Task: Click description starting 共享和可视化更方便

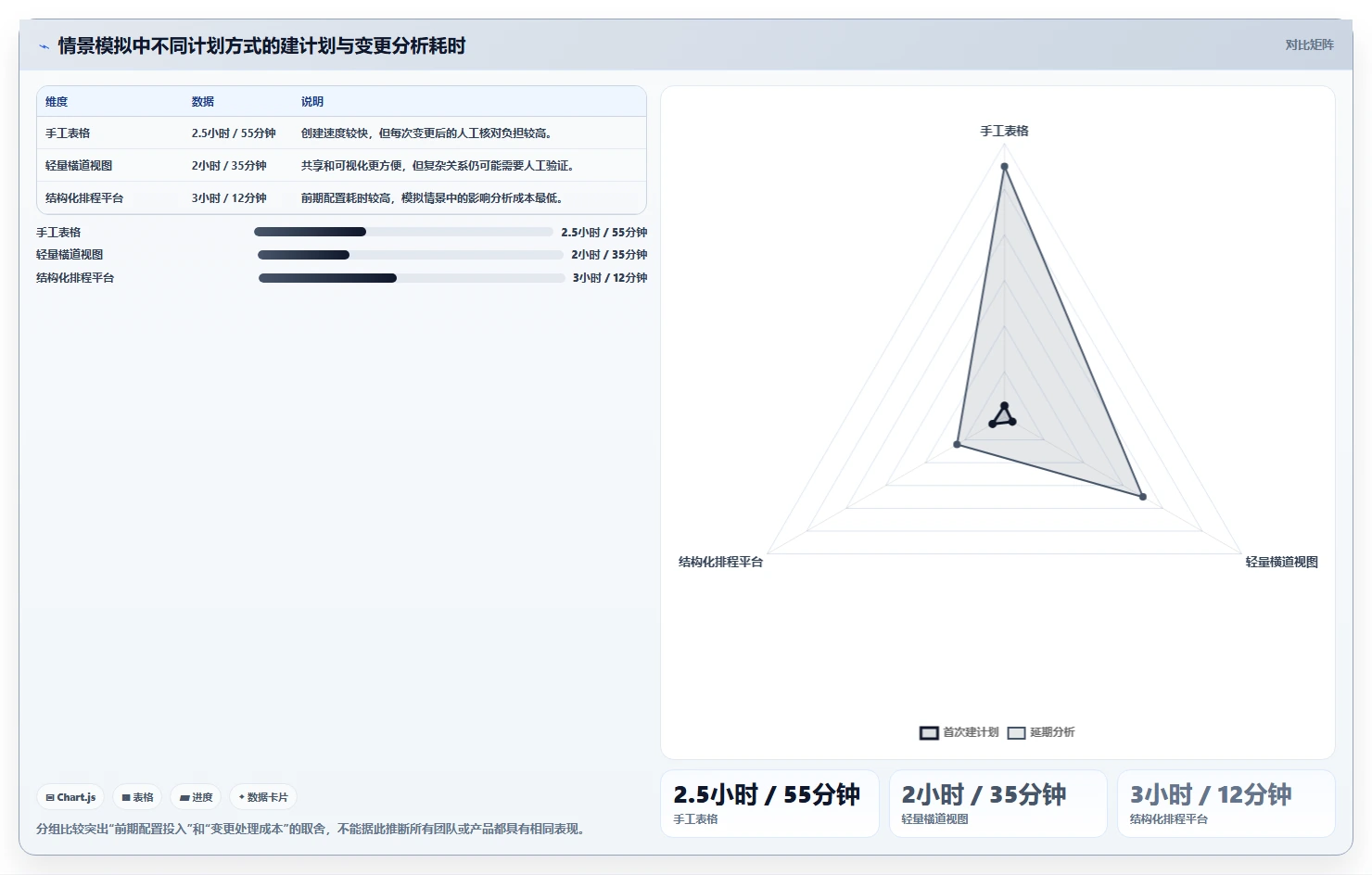Action: (x=438, y=166)
